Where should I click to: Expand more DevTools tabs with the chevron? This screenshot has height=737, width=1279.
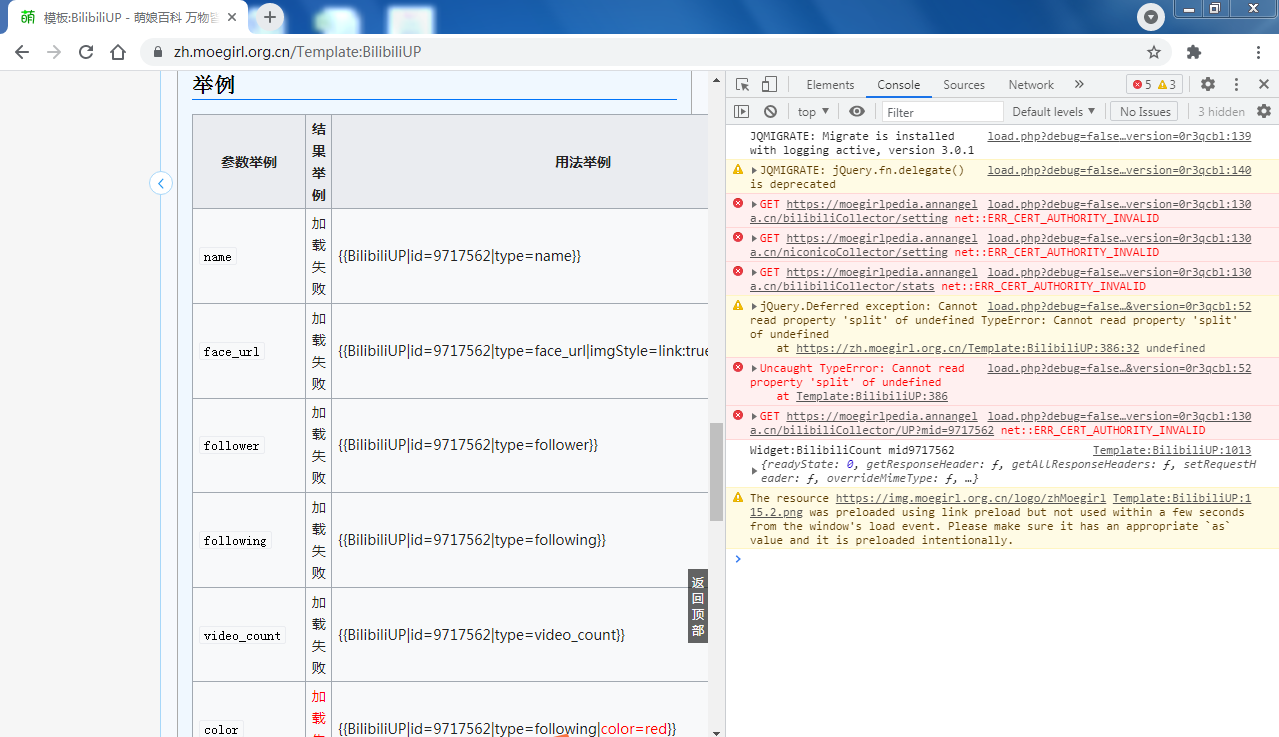(x=1079, y=85)
